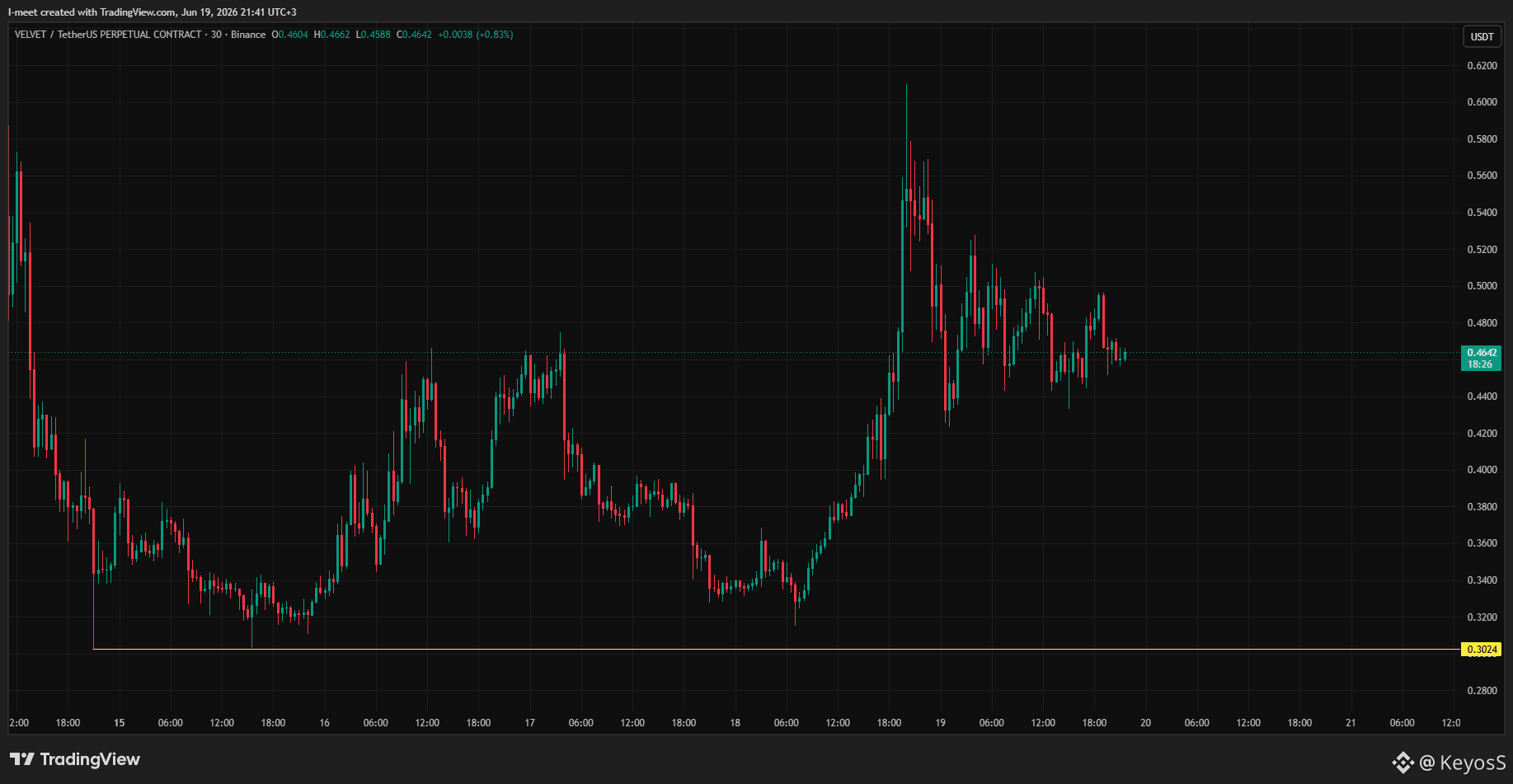Click the 0.6000 price axis label
Viewport: 1513px width, 784px height.
(1482, 102)
